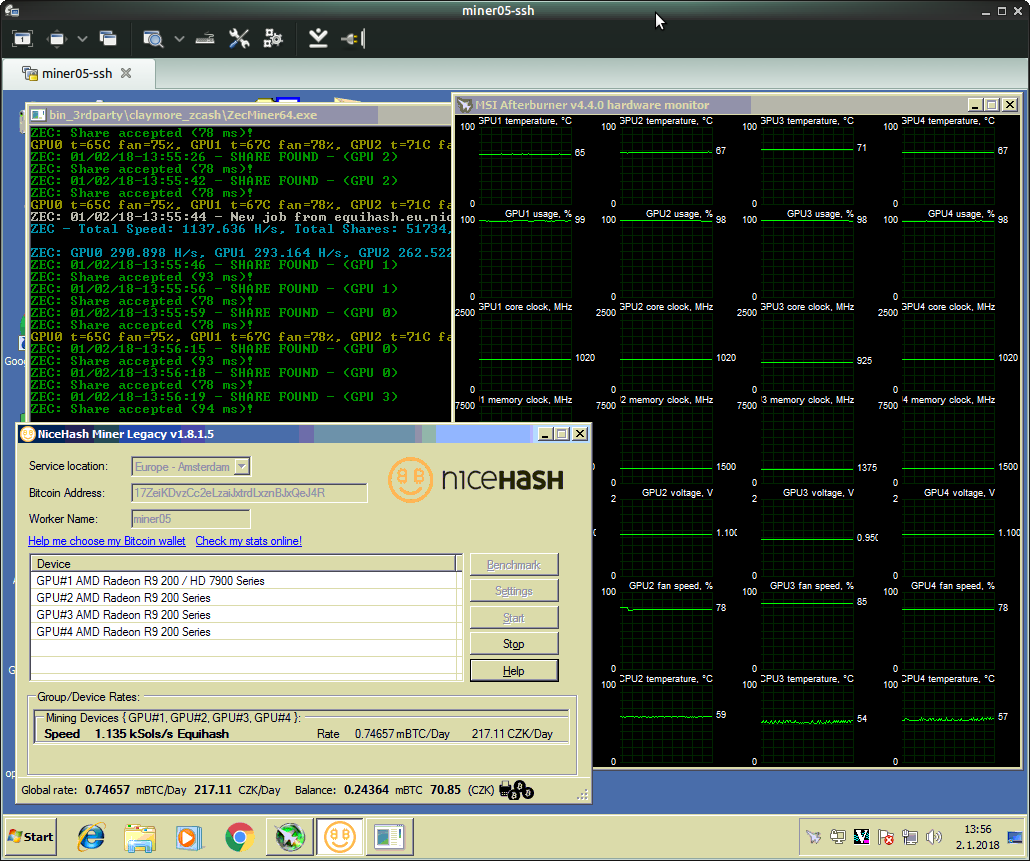This screenshot has width=1030, height=861.
Task: Click the Help button in NiceHash
Action: (513, 671)
